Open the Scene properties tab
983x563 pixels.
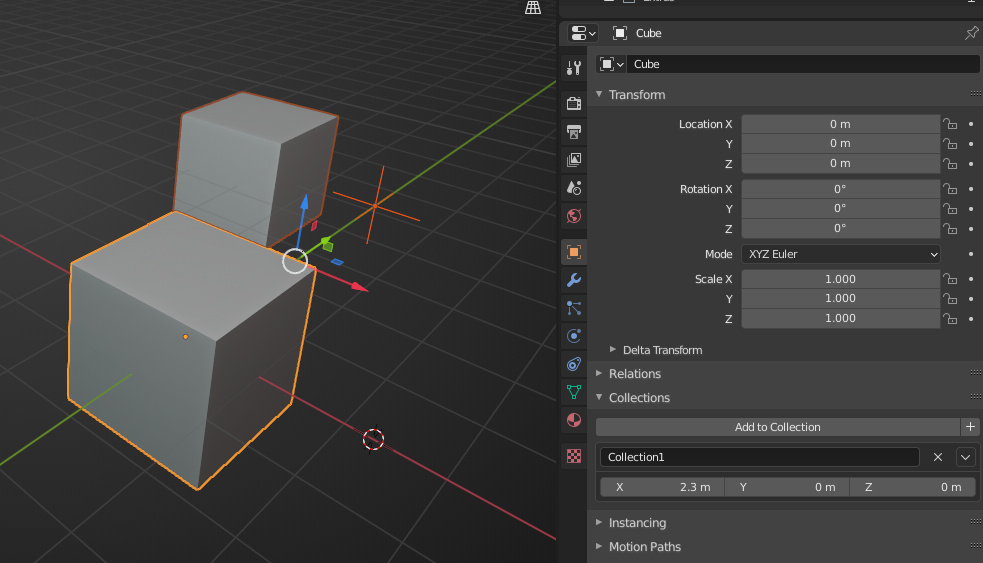574,187
